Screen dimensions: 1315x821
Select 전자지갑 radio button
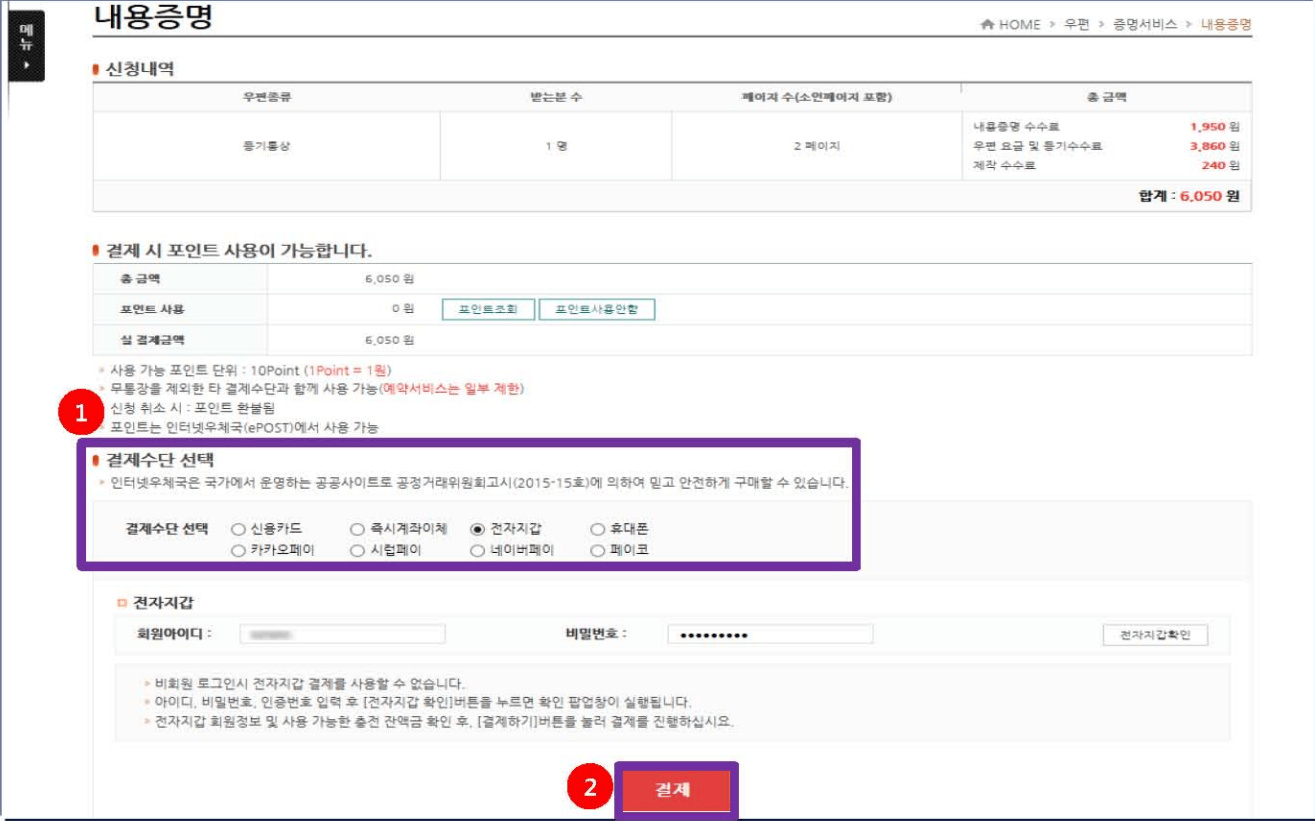coord(477,529)
